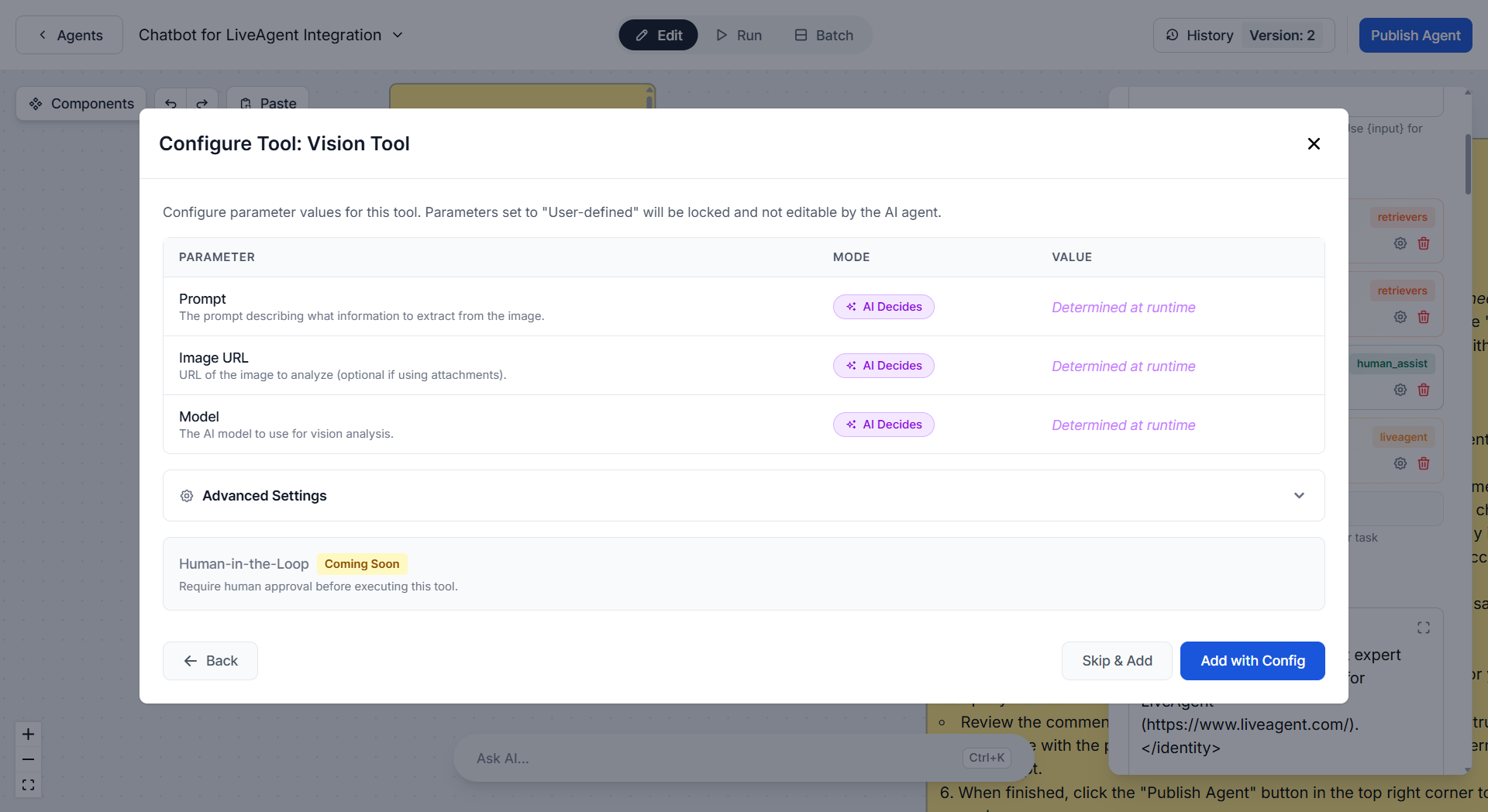Click the Advanced Settings gear icon
Screen dimensions: 1488x812
coord(187,496)
